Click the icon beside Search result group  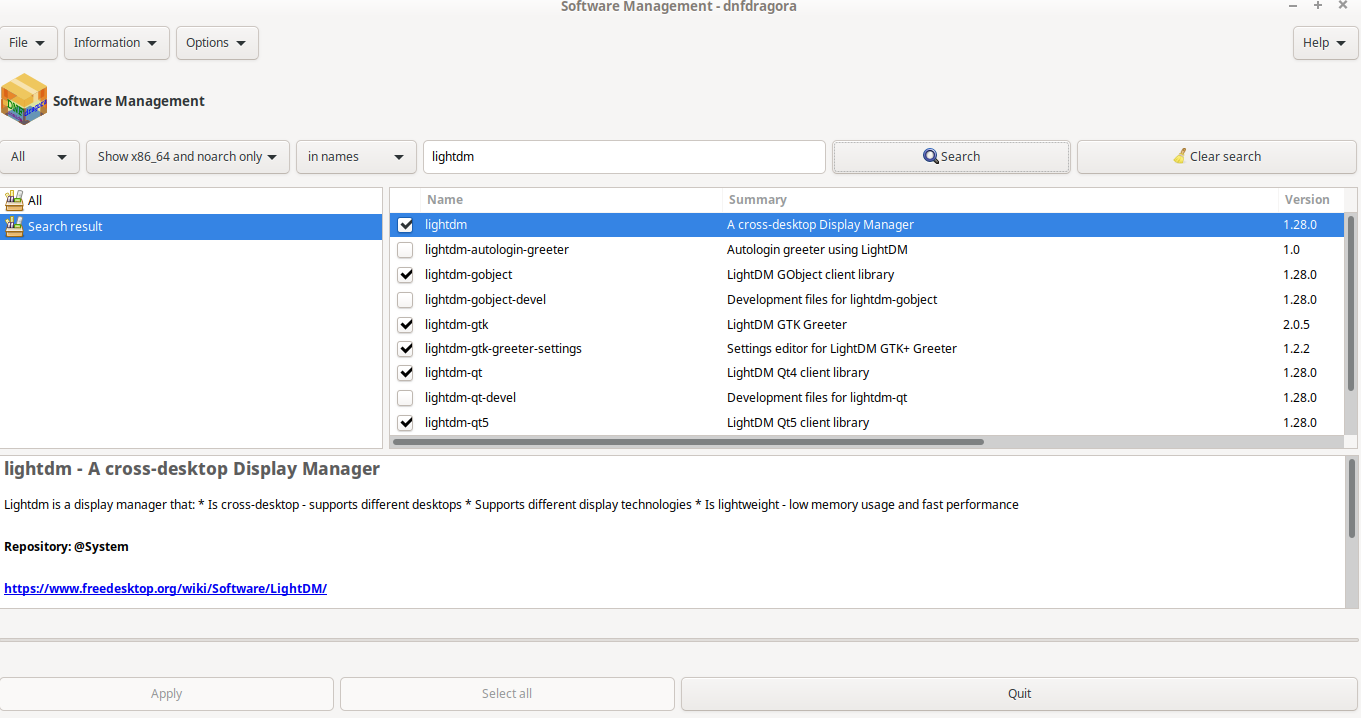pyautogui.click(x=14, y=226)
